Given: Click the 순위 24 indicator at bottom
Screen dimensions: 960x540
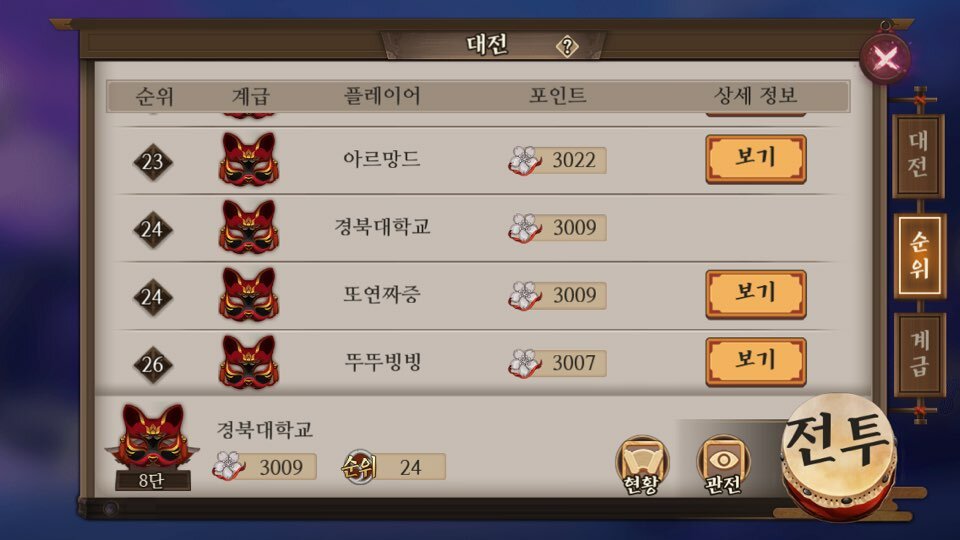Looking at the screenshot, I should [x=393, y=467].
